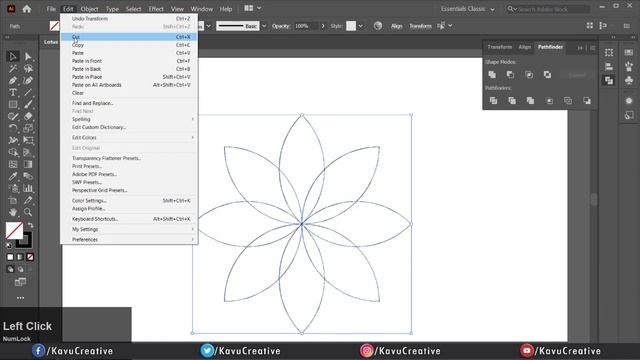Click the Unite shape mode icon

tap(492, 75)
